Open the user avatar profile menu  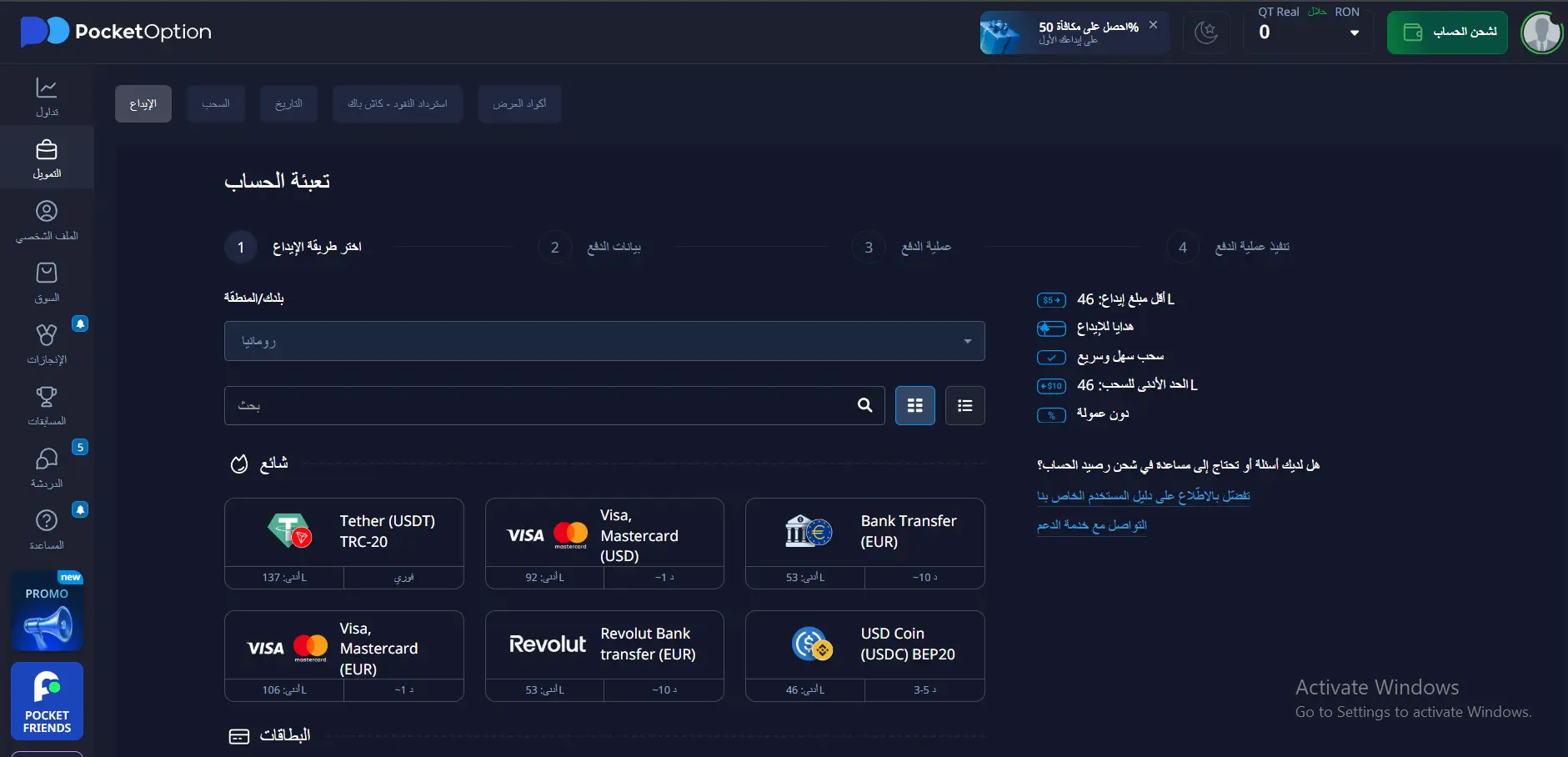point(1541,33)
